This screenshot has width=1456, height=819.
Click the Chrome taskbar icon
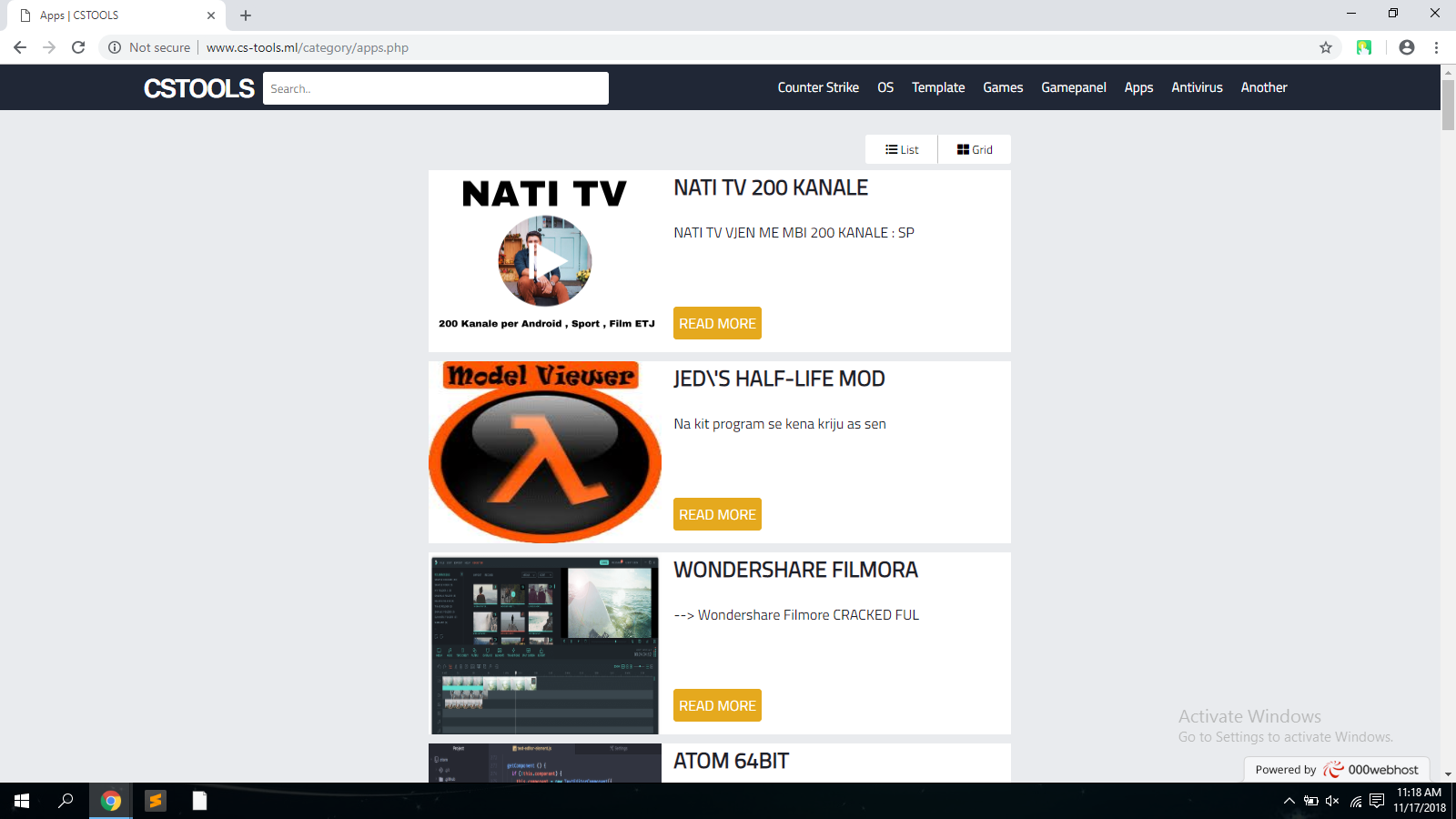pos(111,801)
